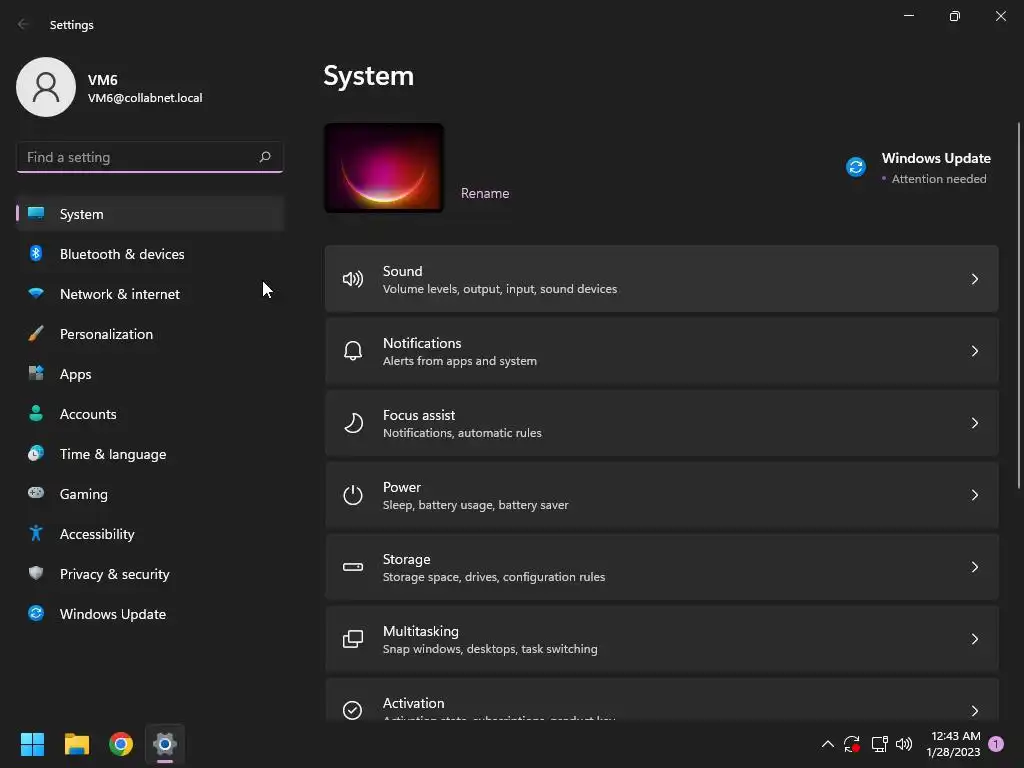
Task: Open Personalization settings
Action: point(150,334)
